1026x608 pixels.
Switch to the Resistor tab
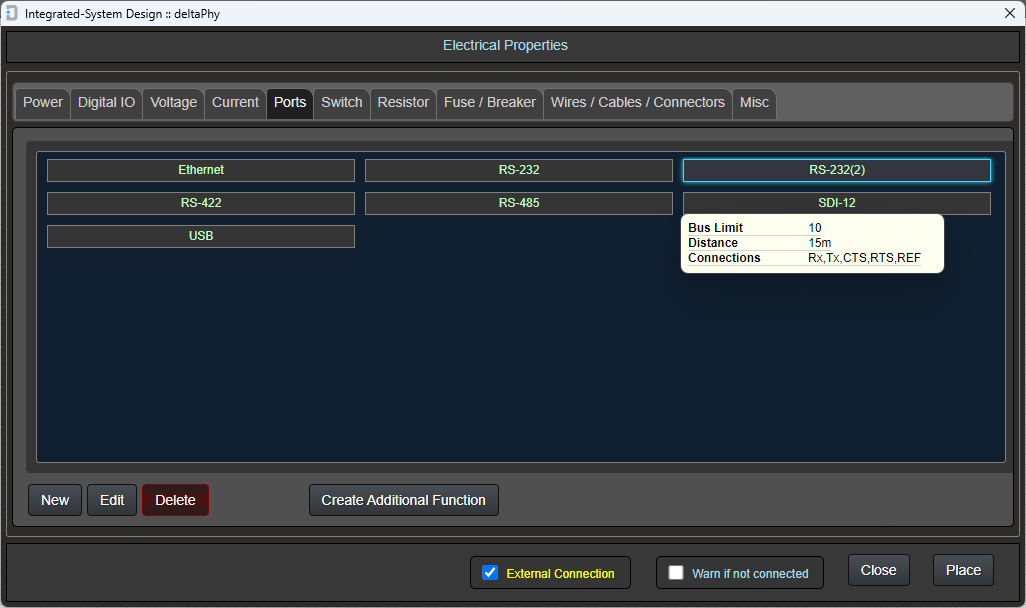click(403, 103)
